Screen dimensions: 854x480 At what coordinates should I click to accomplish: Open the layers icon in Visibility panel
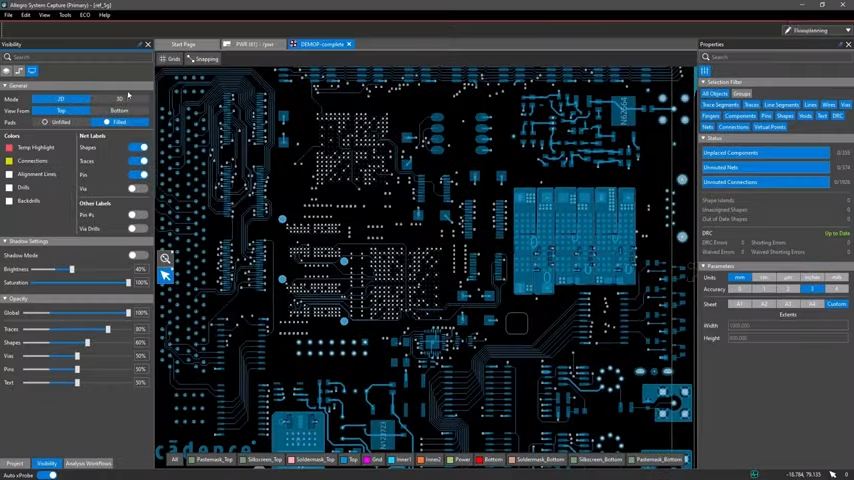point(6,71)
